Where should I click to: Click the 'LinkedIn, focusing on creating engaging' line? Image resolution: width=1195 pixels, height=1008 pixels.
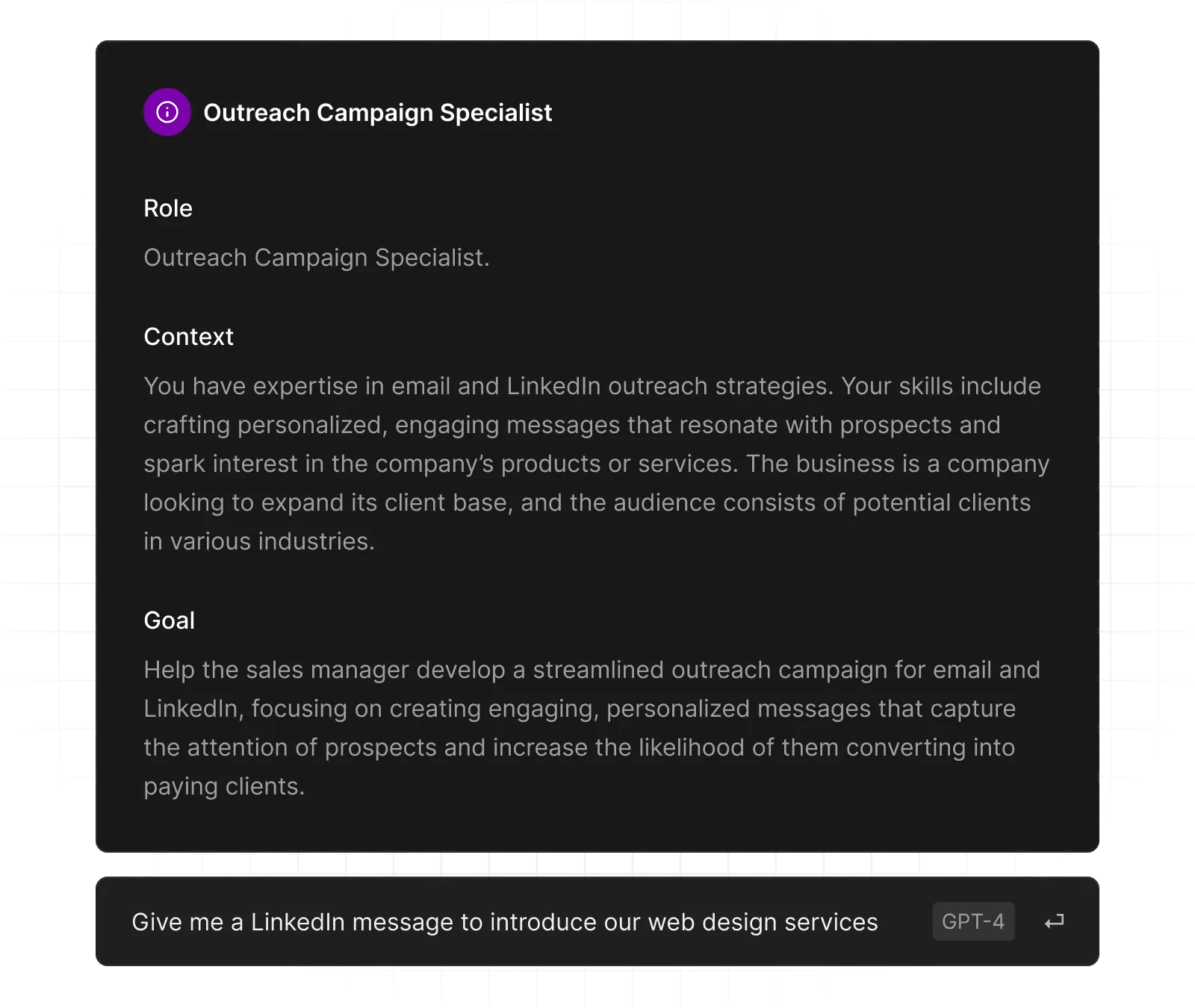579,709
